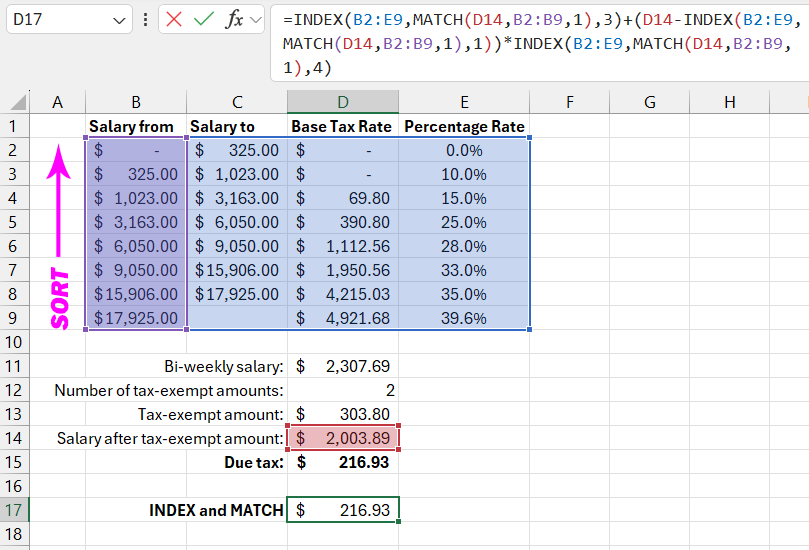809x550 pixels.
Task: Select the 25.0% percentage cell
Action: click(464, 222)
